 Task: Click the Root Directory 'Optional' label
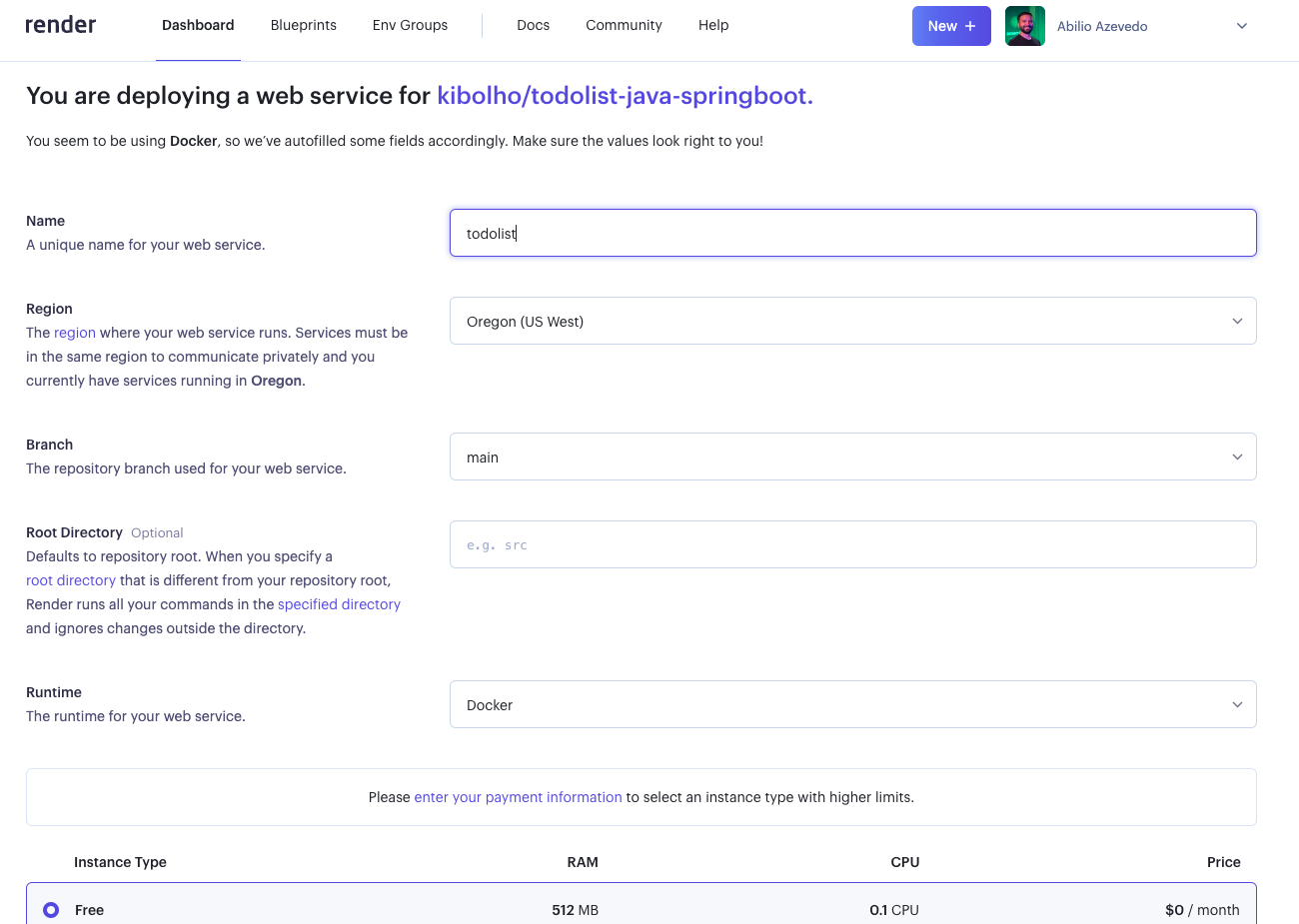pyautogui.click(x=157, y=533)
